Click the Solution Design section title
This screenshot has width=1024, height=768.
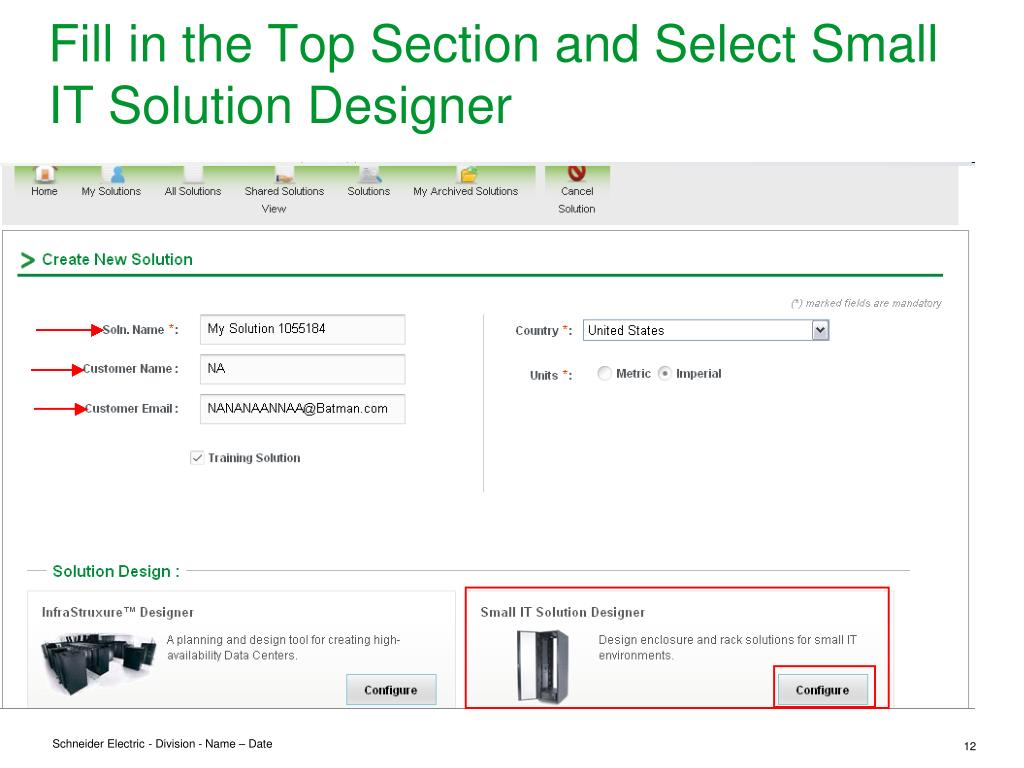116,571
